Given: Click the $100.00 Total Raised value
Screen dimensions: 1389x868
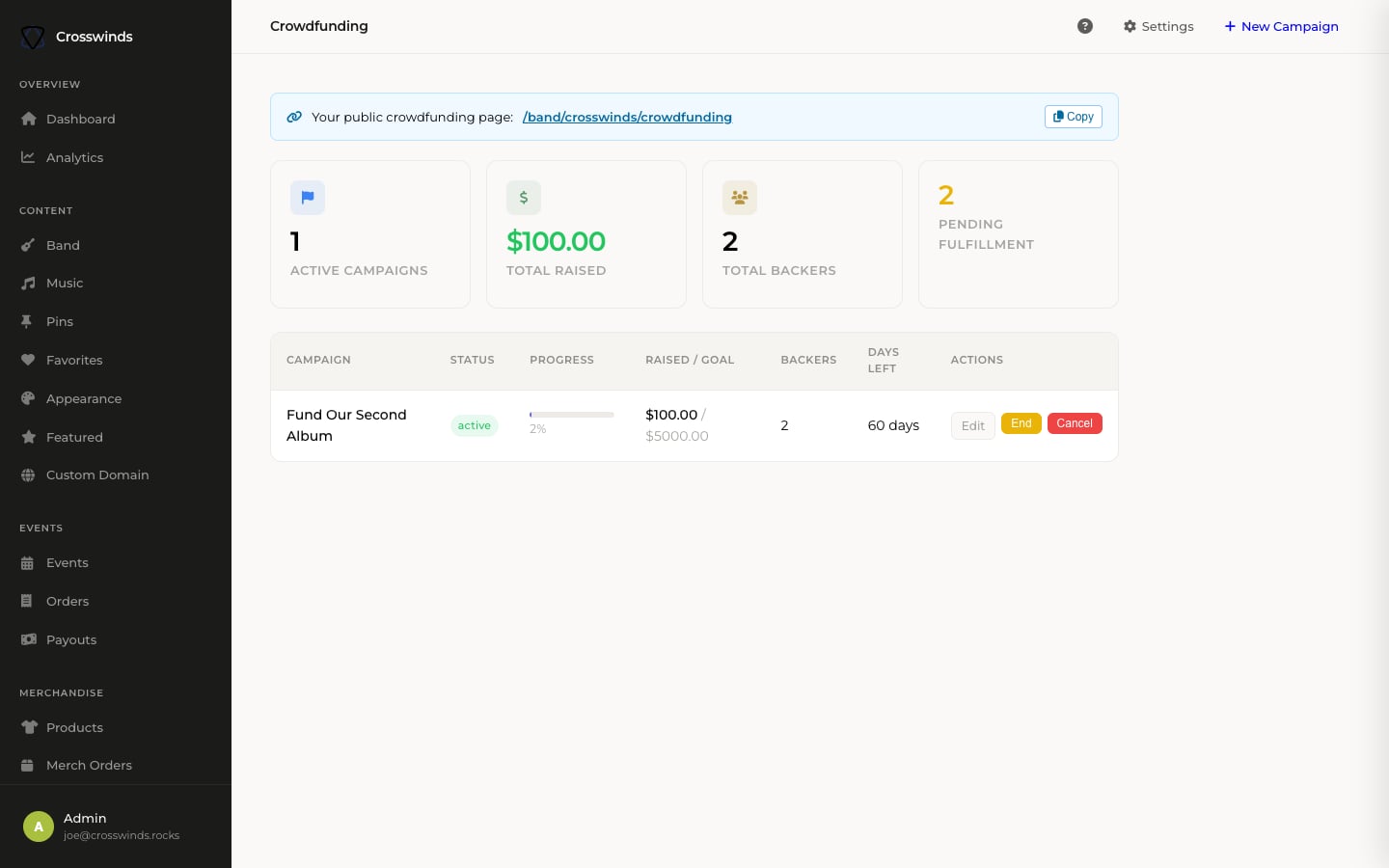Looking at the screenshot, I should [x=556, y=241].
